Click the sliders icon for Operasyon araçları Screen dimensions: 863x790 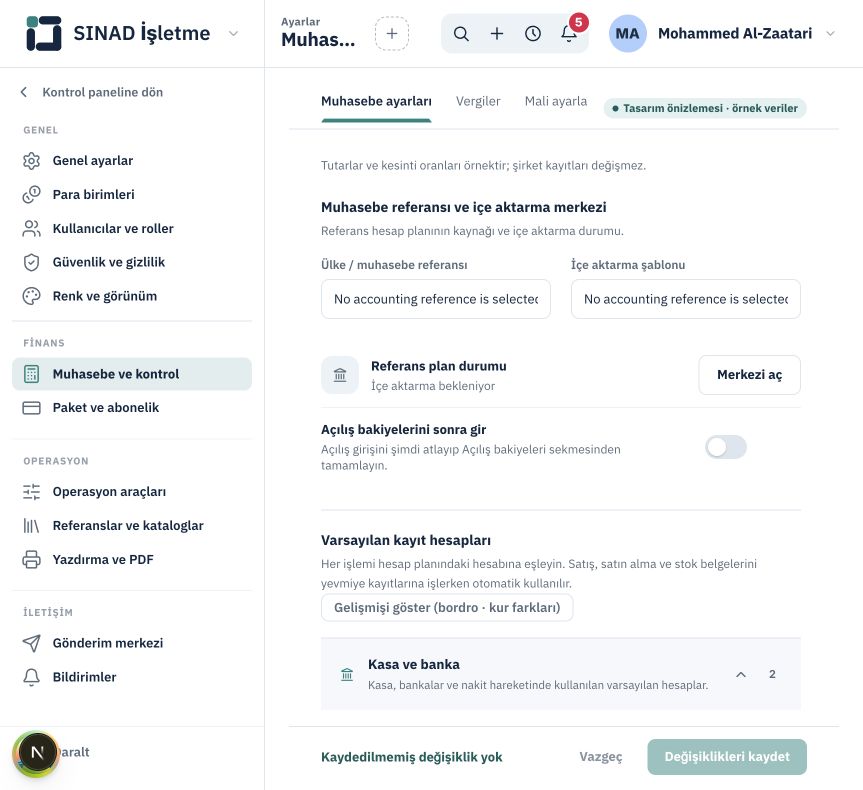pos(31,492)
